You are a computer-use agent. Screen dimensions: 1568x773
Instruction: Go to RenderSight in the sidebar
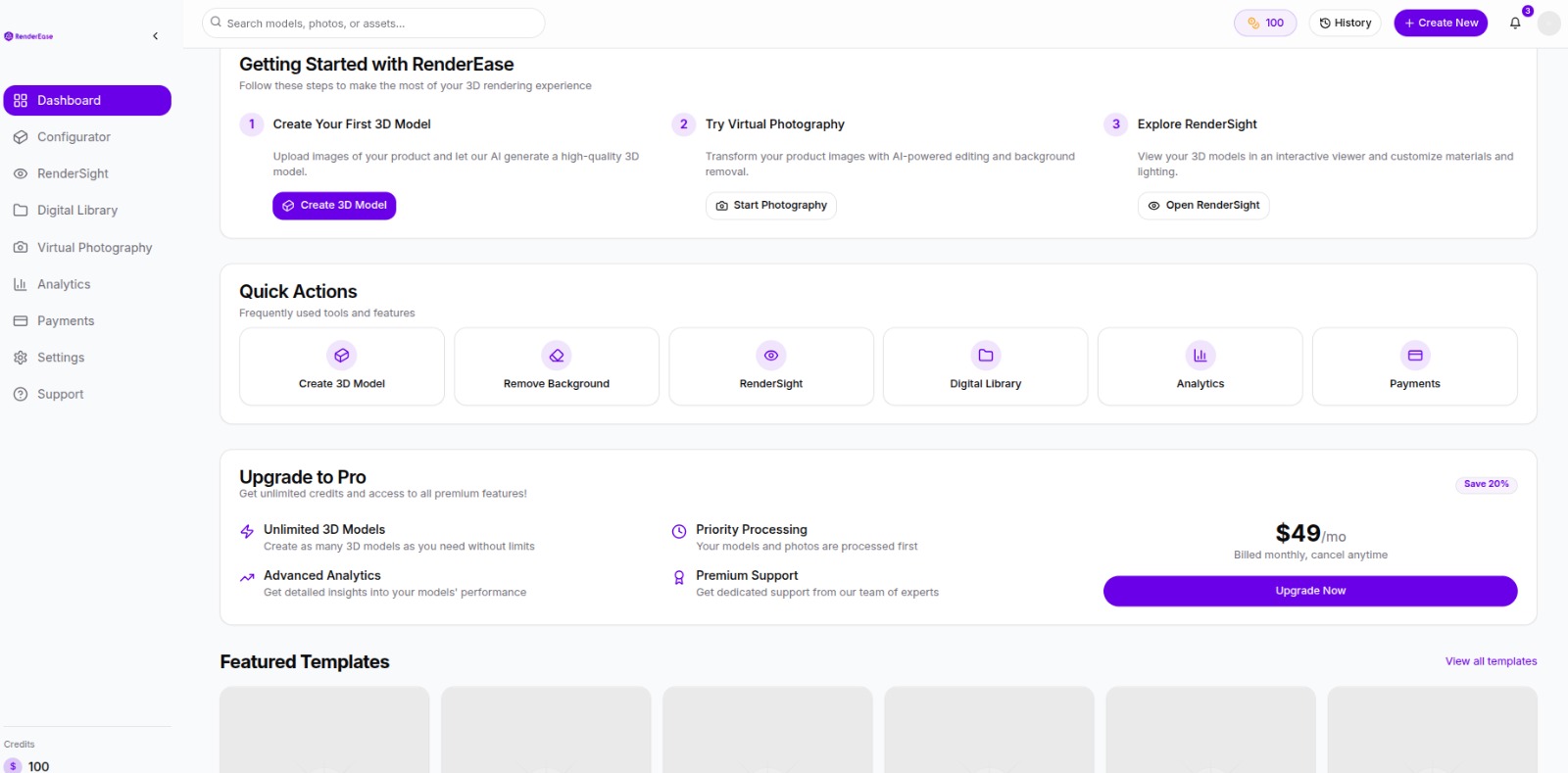click(87, 173)
